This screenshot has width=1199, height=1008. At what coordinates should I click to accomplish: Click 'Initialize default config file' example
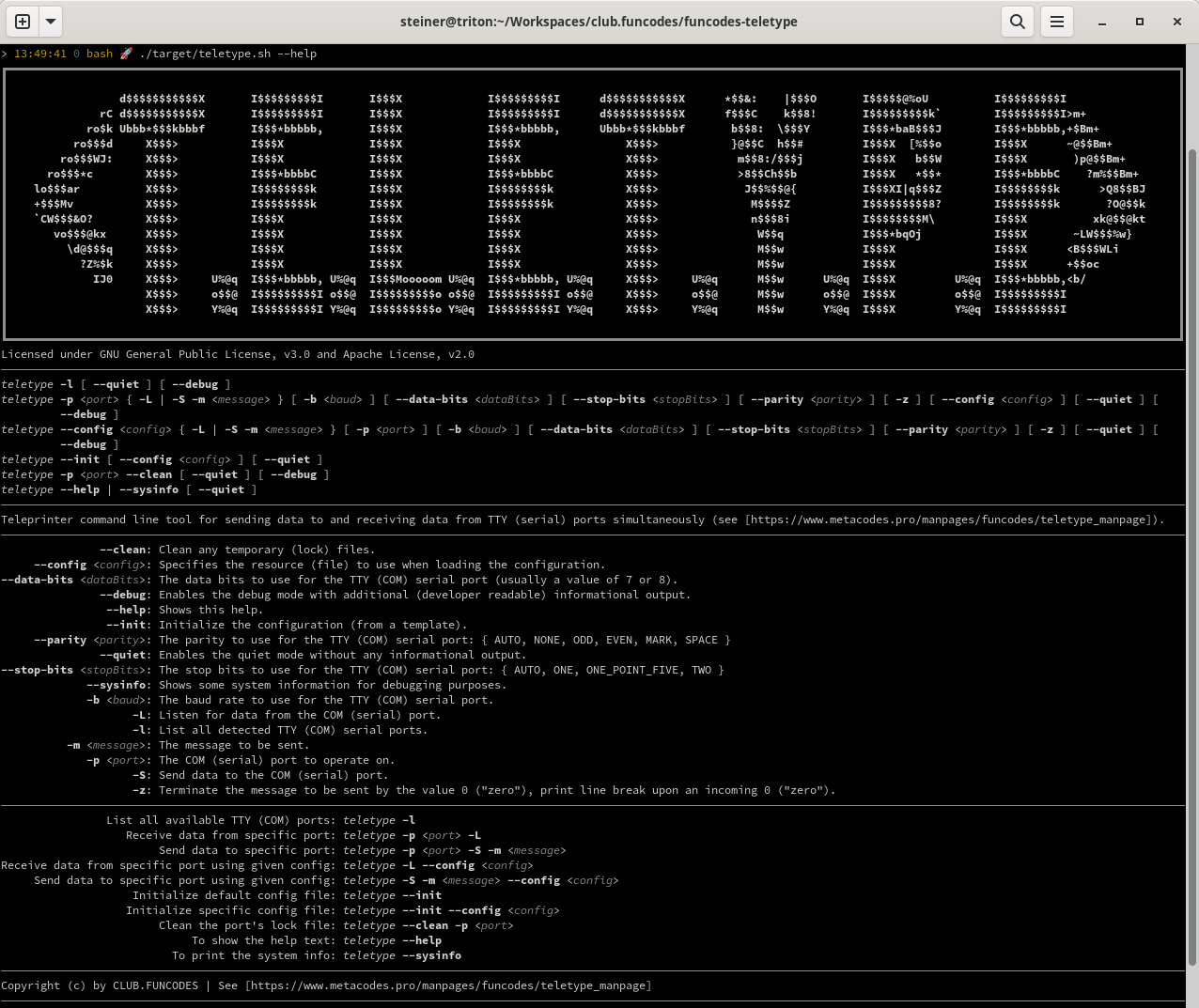click(x=287, y=895)
